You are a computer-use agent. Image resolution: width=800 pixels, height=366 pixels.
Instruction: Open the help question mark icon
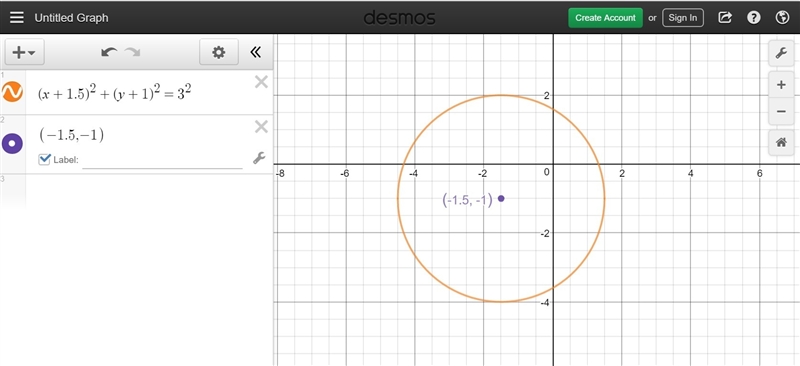(x=754, y=17)
